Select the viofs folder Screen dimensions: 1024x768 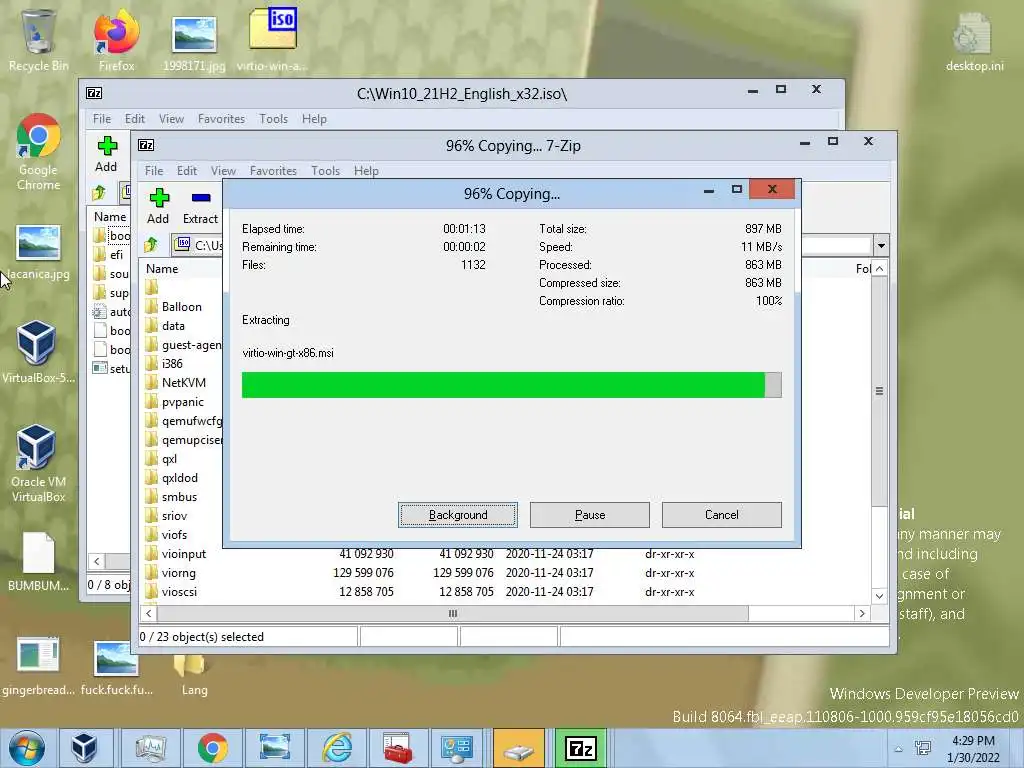tap(174, 534)
